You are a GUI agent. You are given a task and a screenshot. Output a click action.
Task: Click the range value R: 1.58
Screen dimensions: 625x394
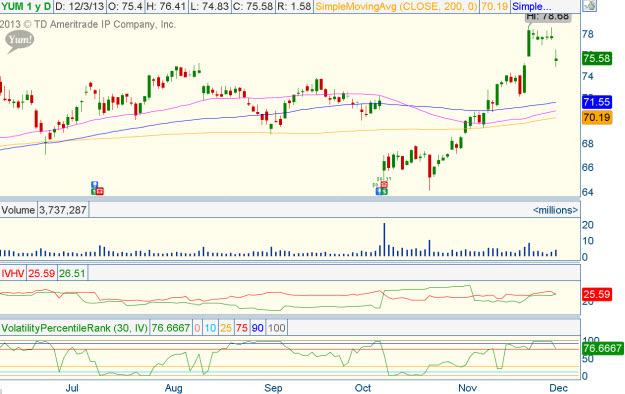[x=294, y=6]
